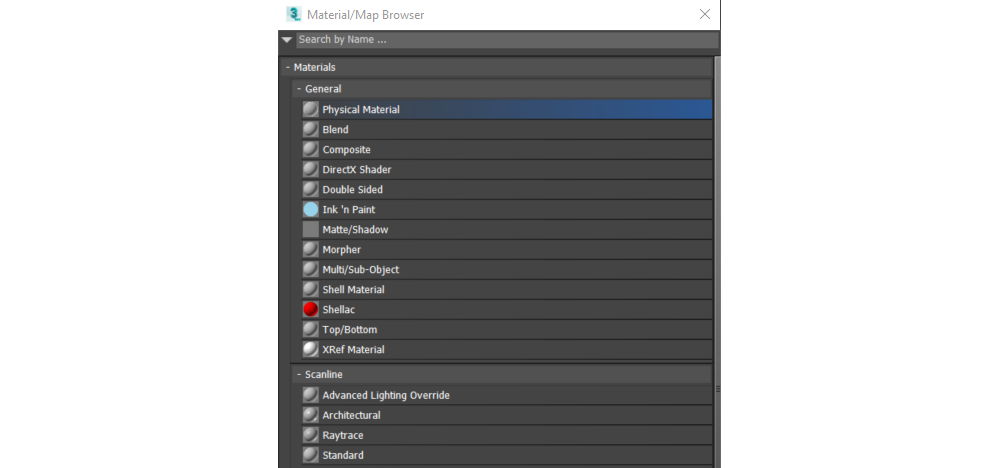The width and height of the screenshot is (1000, 468).
Task: Select the Composite material entry
Action: click(346, 150)
